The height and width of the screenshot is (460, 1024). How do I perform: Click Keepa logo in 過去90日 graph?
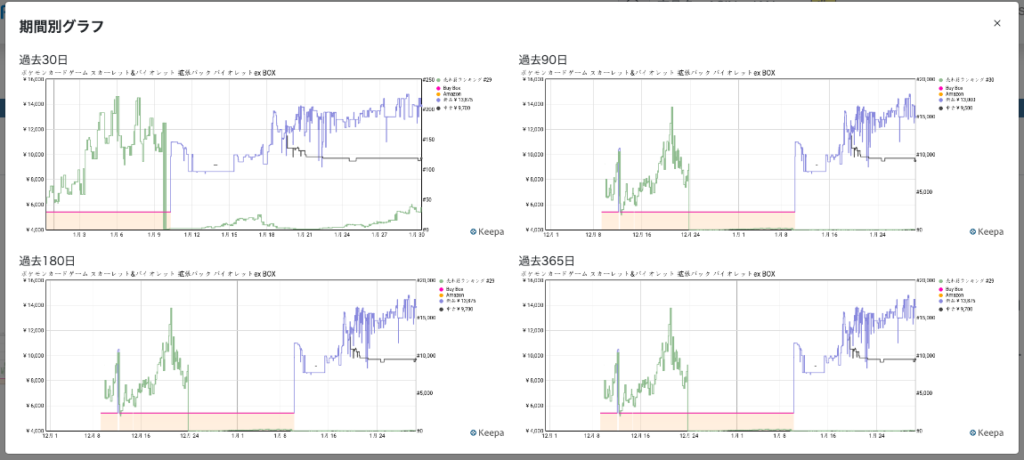[986, 230]
